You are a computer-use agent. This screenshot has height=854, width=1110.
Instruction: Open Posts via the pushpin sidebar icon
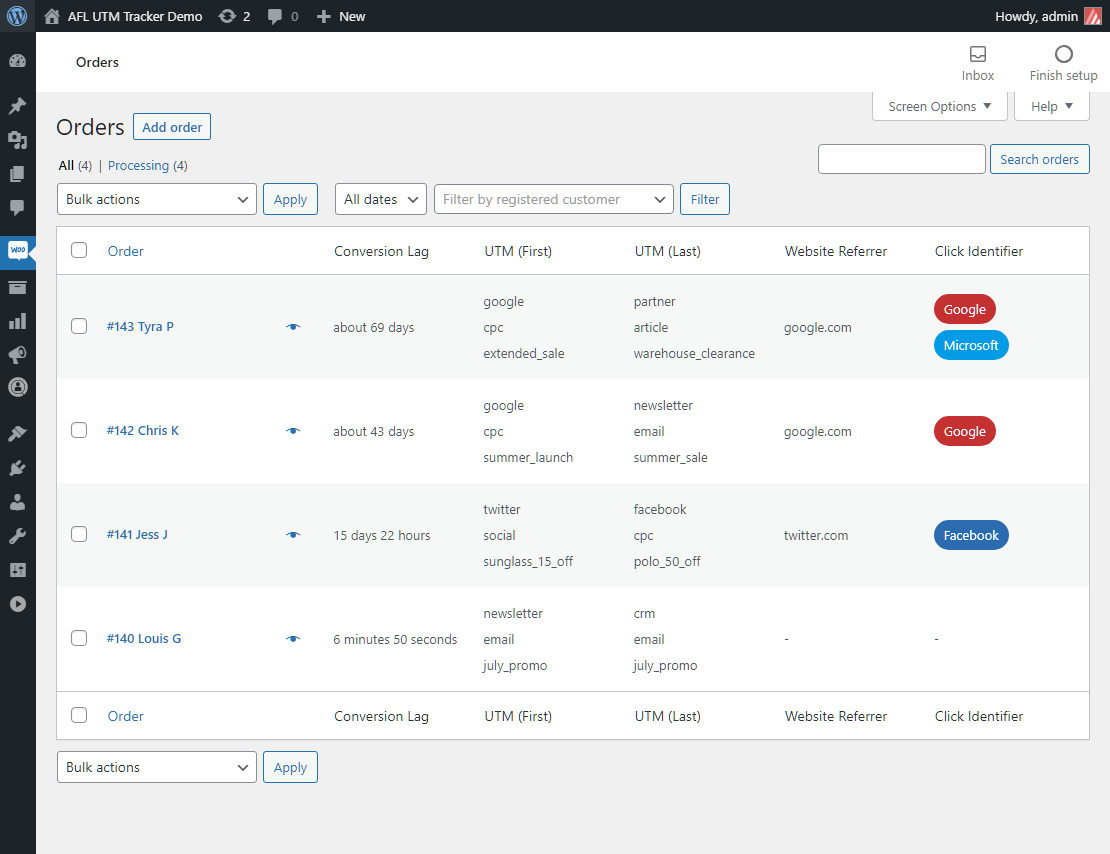point(17,106)
